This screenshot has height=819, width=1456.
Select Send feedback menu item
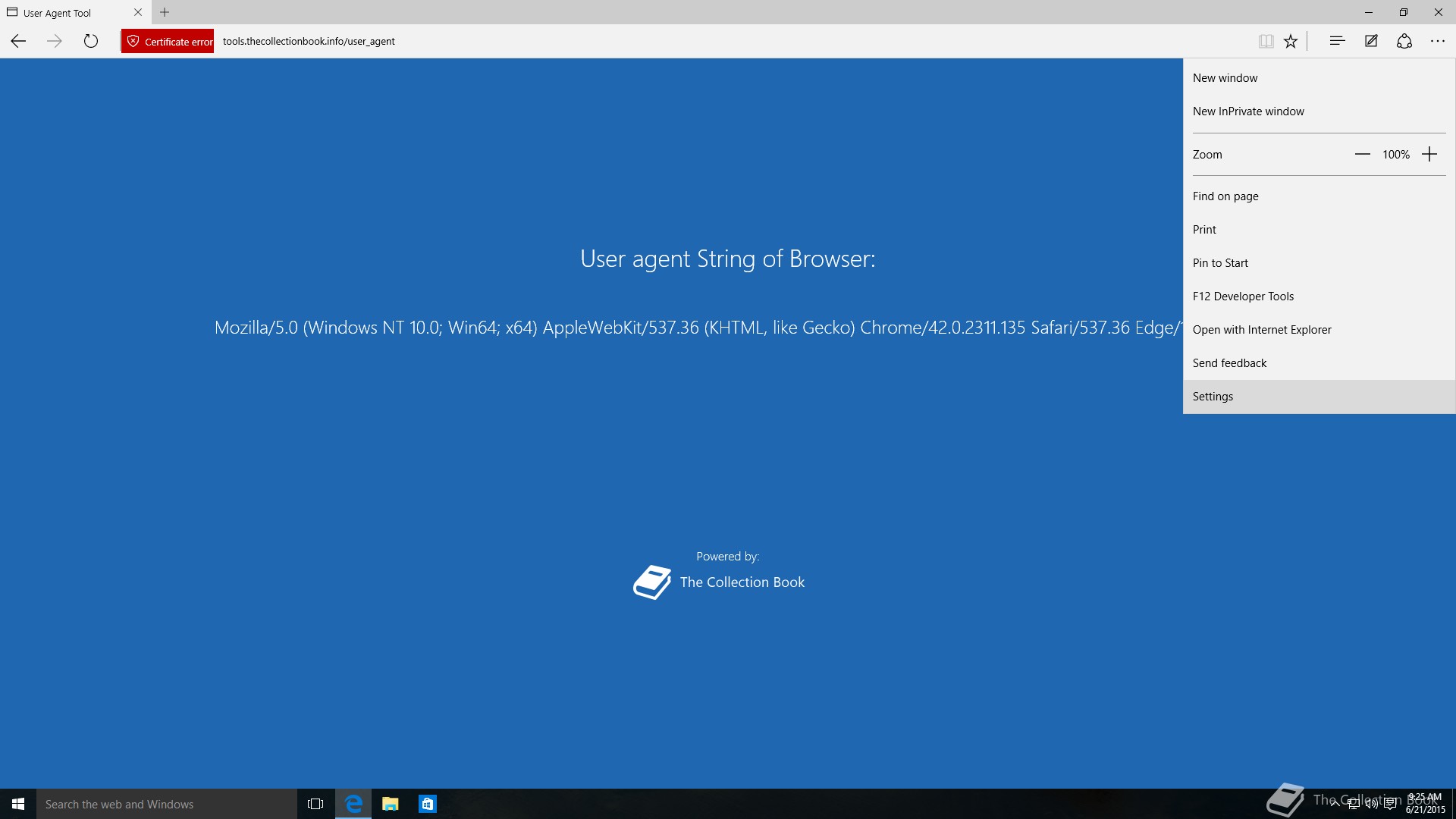[x=1319, y=363]
